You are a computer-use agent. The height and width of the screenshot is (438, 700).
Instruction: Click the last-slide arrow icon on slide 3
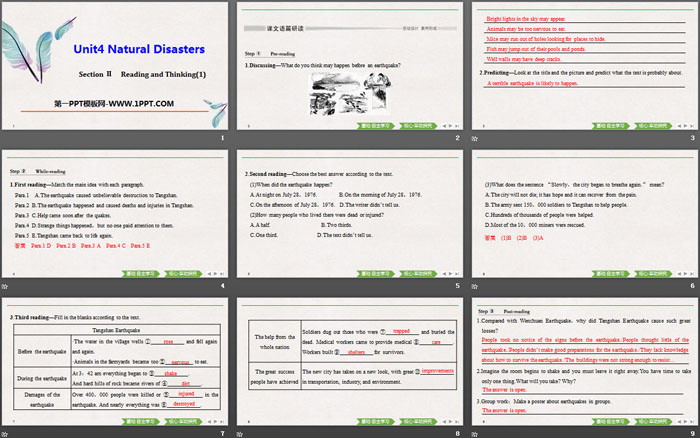pyautogui.click(x=692, y=126)
